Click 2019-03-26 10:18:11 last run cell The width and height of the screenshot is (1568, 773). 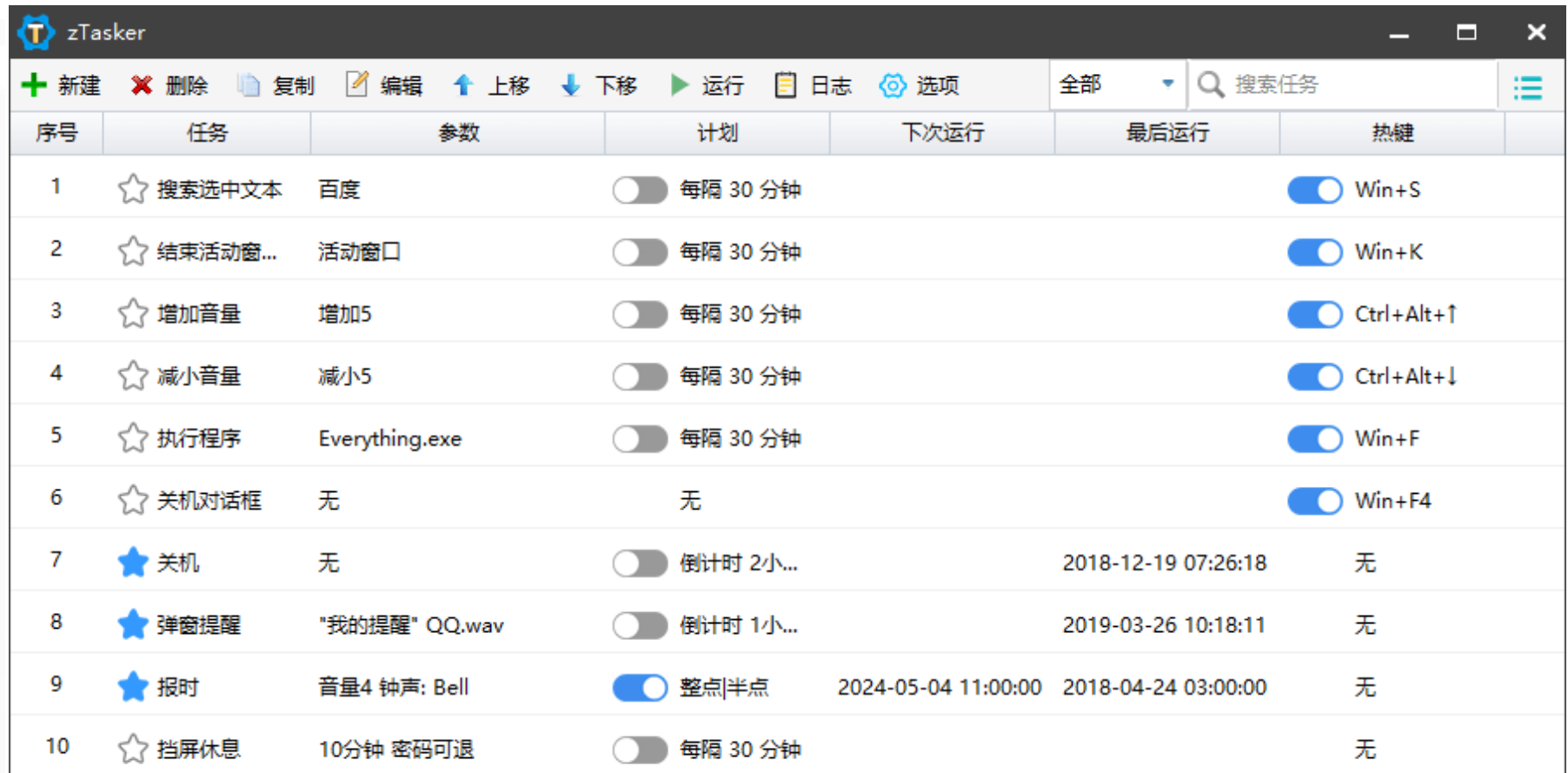[1165, 625]
